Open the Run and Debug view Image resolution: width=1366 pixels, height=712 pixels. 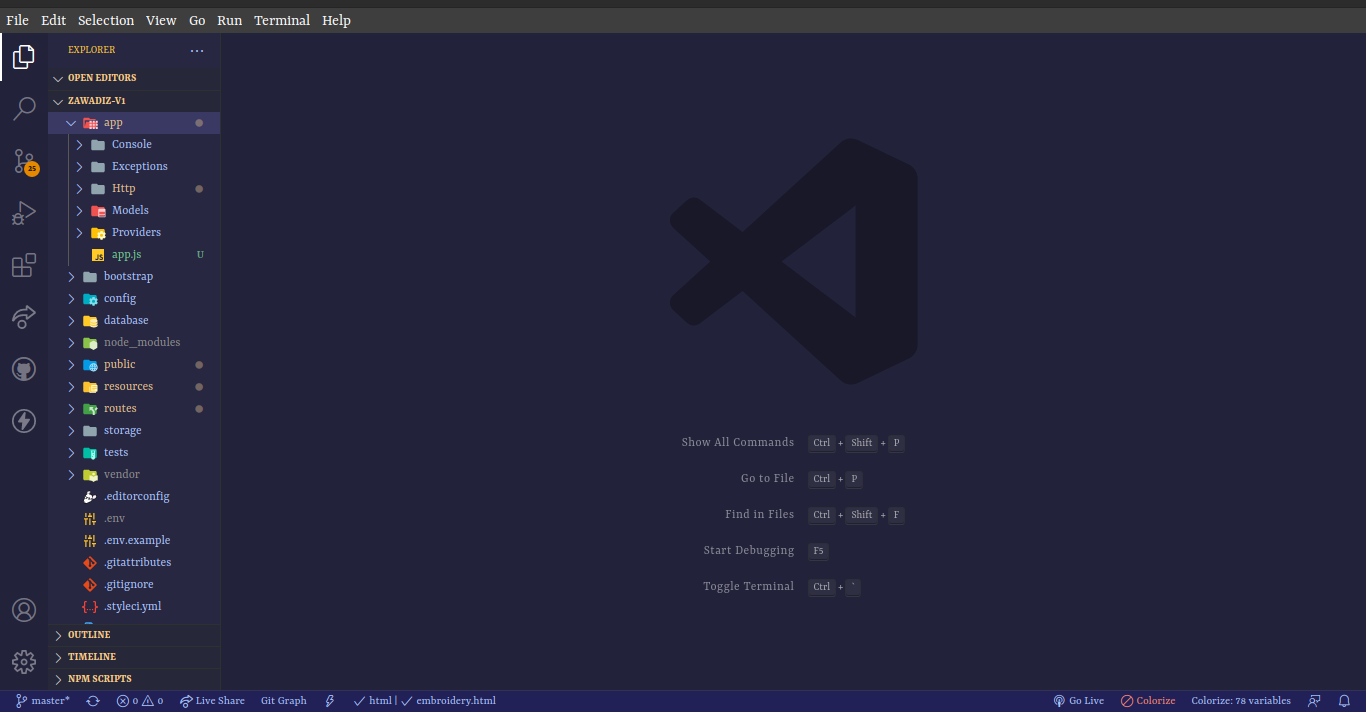[x=24, y=213]
